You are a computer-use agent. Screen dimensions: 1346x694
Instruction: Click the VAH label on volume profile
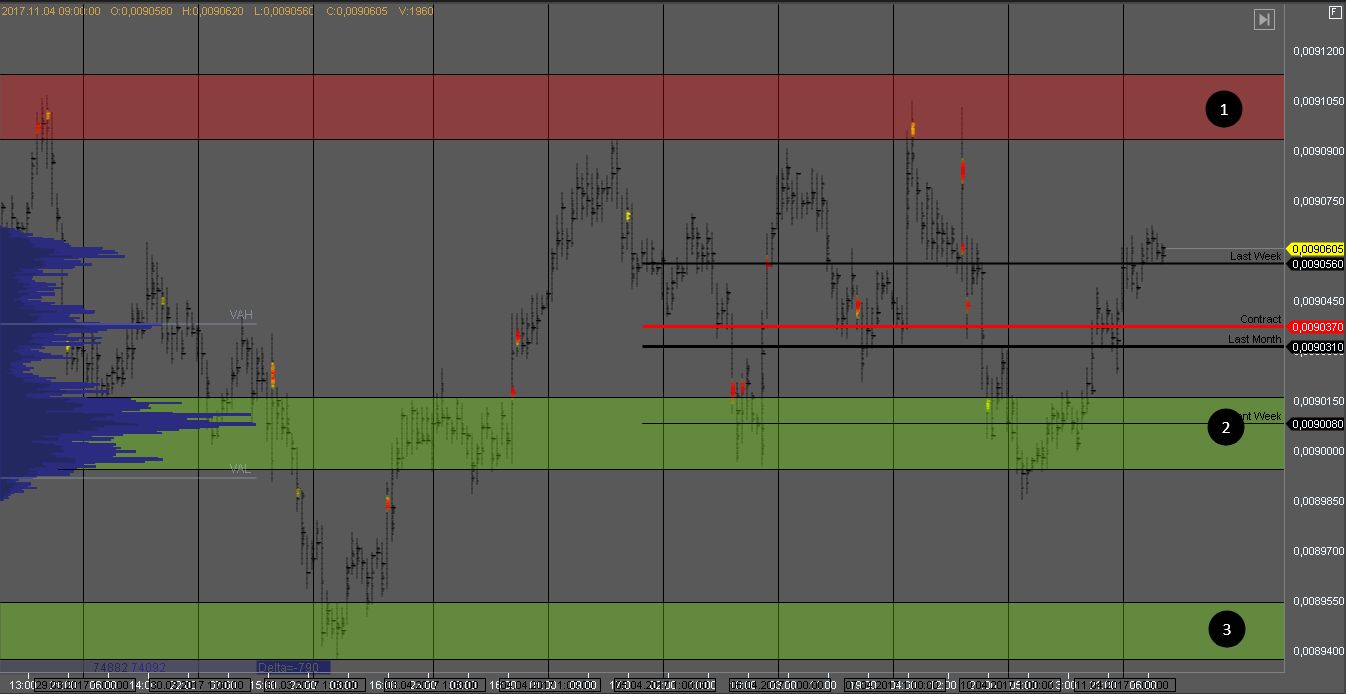[x=241, y=315]
